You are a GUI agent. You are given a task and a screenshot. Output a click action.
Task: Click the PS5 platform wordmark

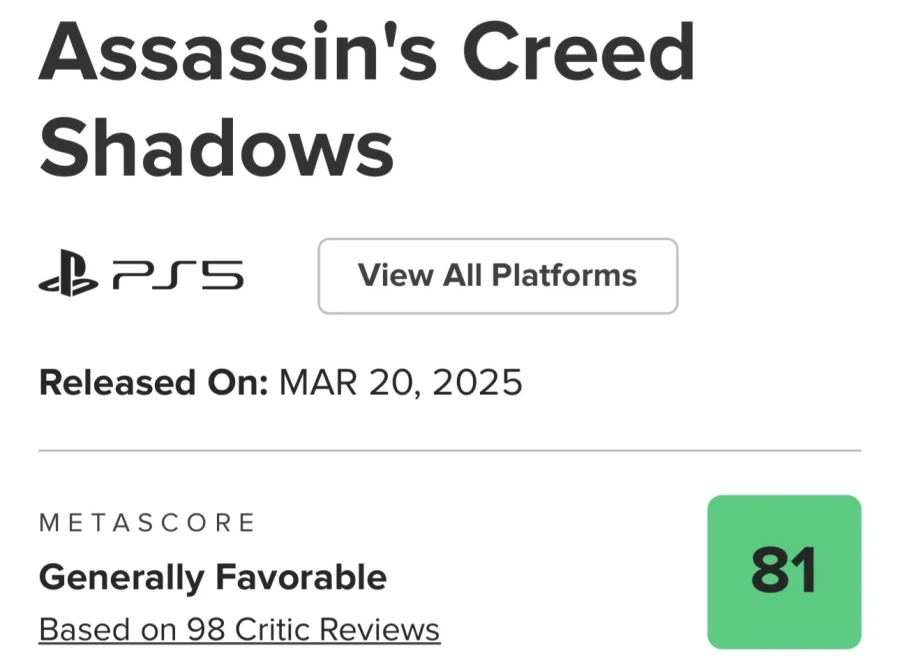coord(179,277)
